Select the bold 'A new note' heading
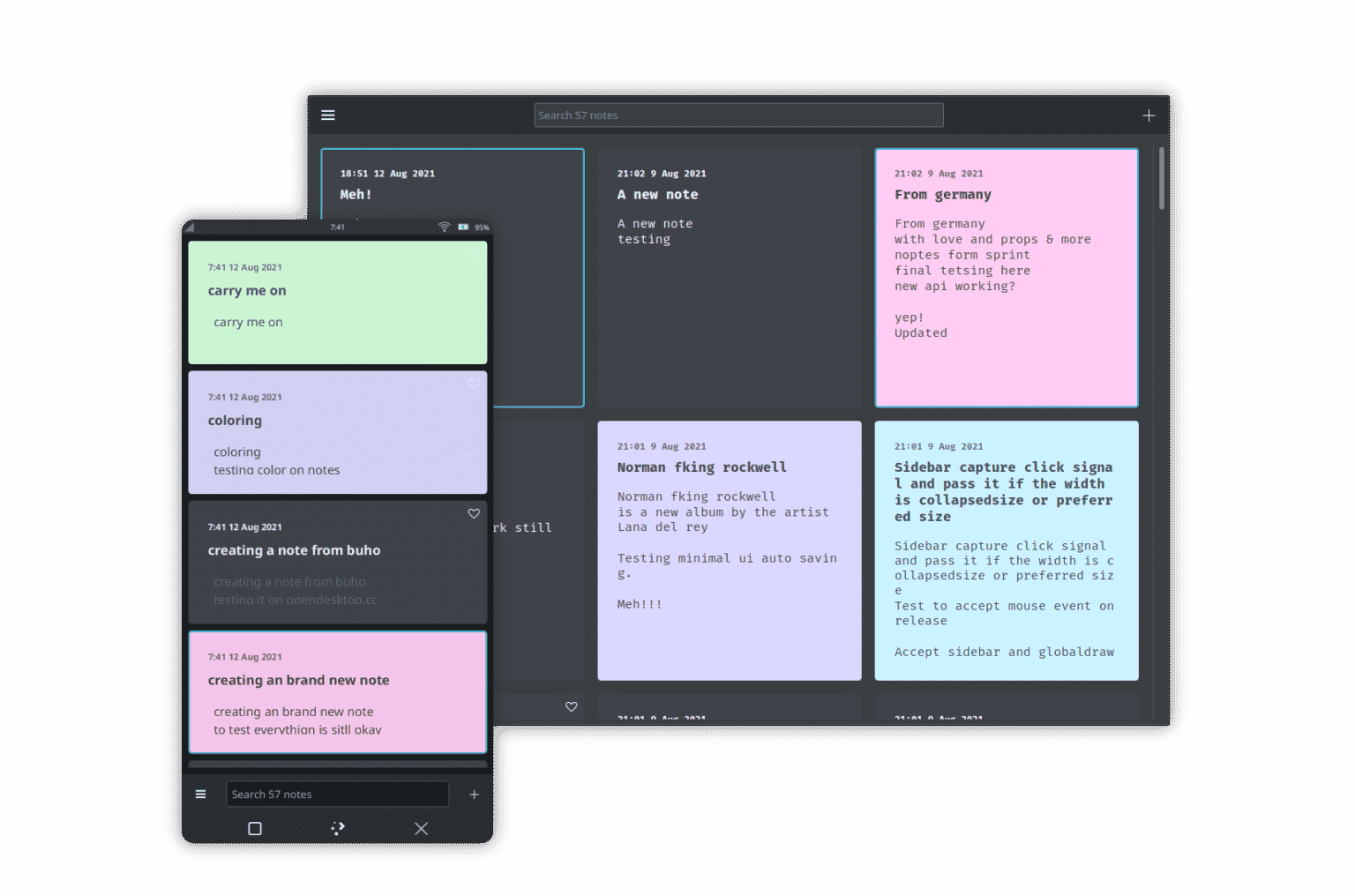 point(657,195)
